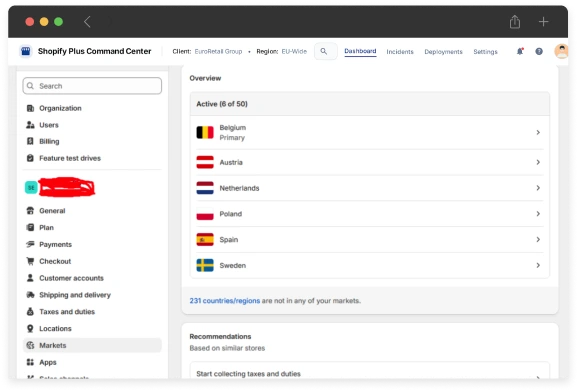The width and height of the screenshot is (579, 392).
Task: Click the Customer accounts person icon
Action: pyautogui.click(x=30, y=278)
